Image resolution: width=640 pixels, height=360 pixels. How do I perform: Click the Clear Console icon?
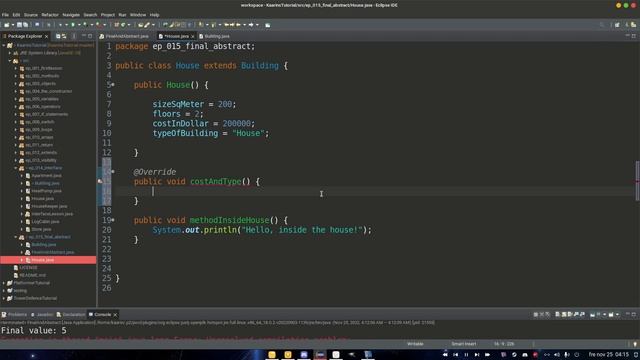coord(557,315)
